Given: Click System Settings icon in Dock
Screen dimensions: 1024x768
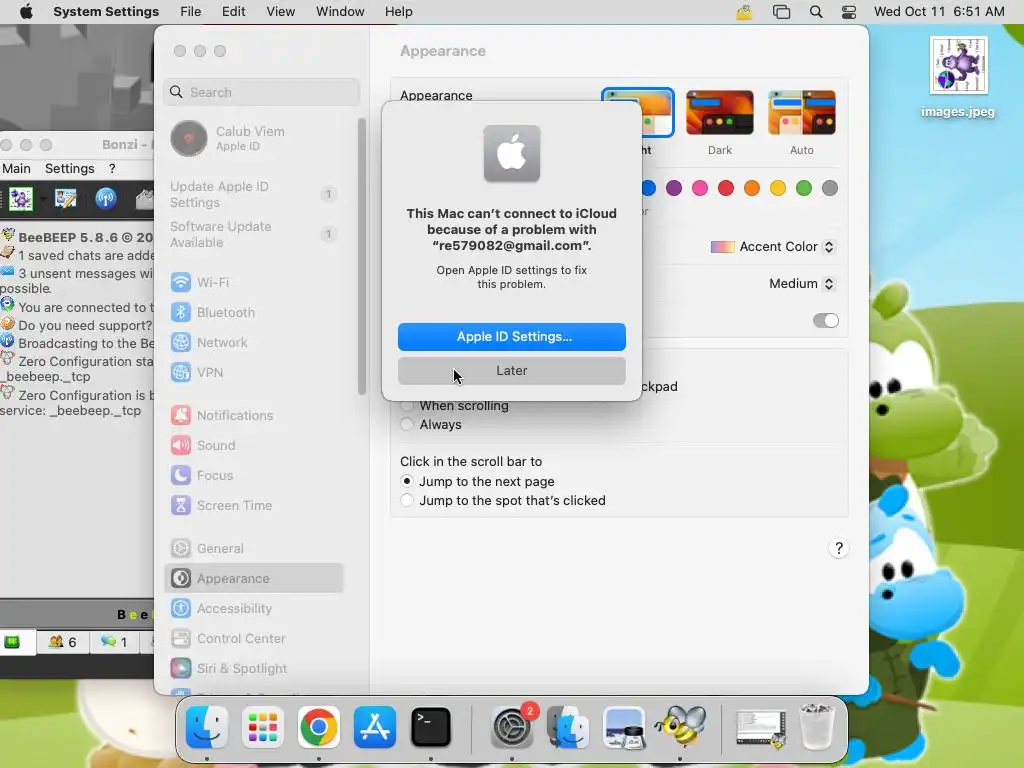Looking at the screenshot, I should coord(512,728).
